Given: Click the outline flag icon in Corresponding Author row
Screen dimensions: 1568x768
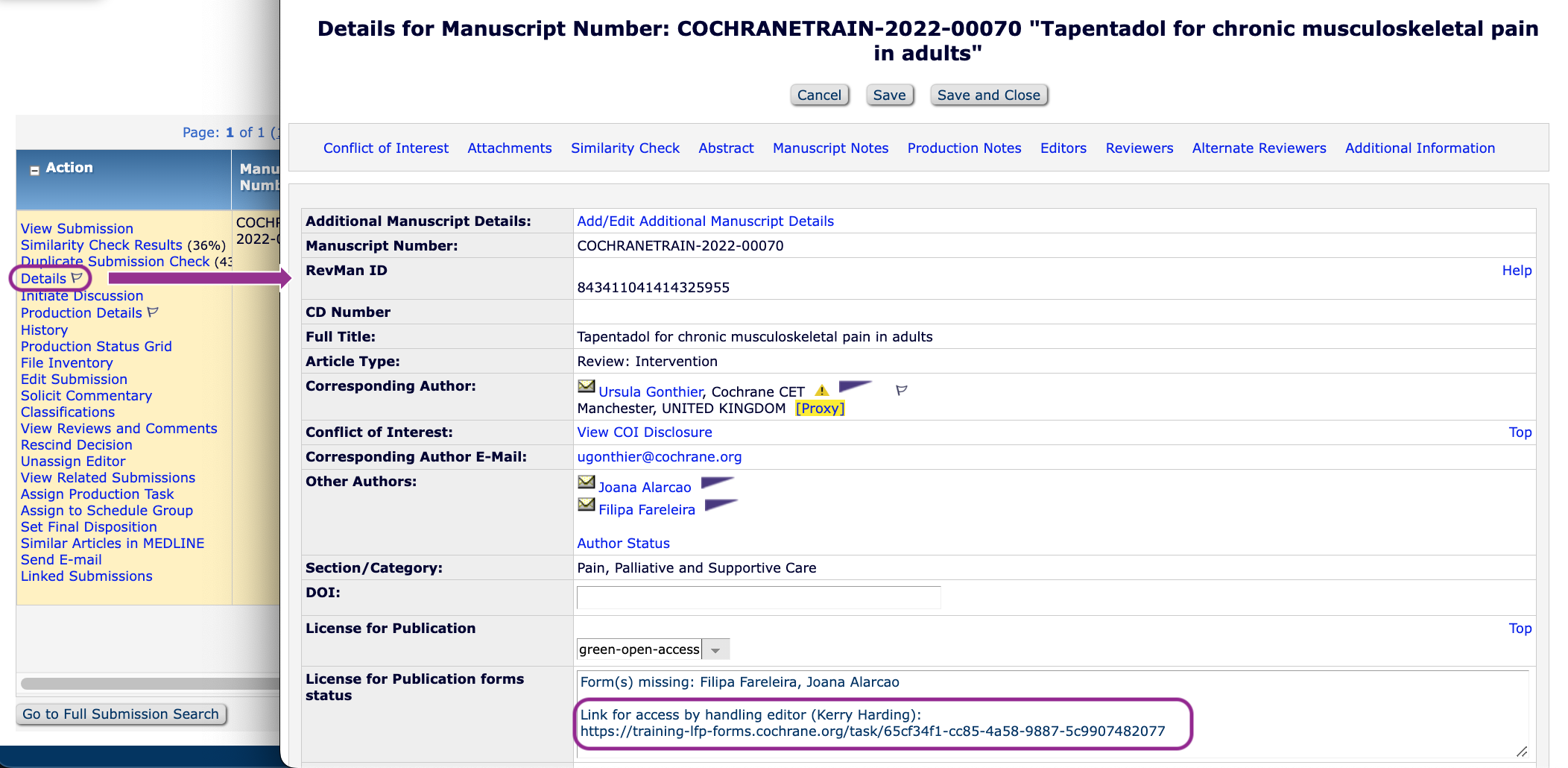Looking at the screenshot, I should tap(901, 390).
